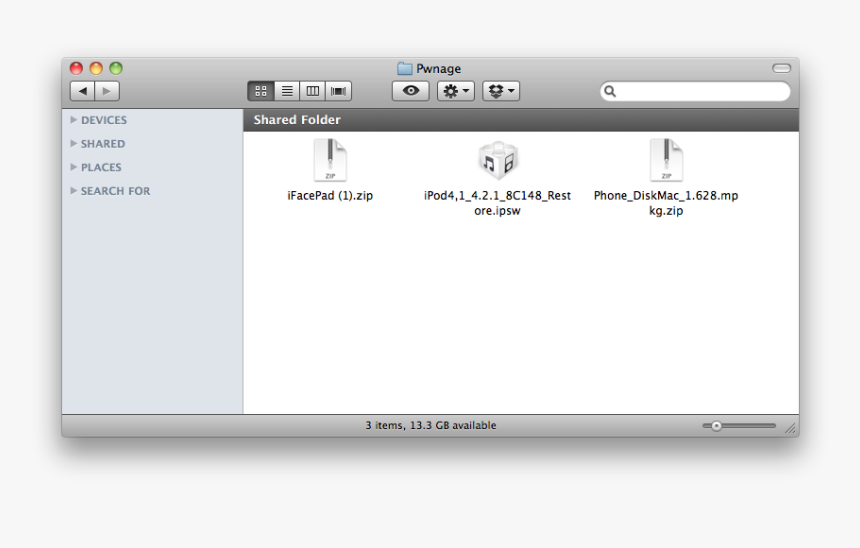Screen dimensions: 860x548
Task: Select the Phone_DiskMac_1.628.mpkg.zip file icon
Action: click(x=666, y=161)
